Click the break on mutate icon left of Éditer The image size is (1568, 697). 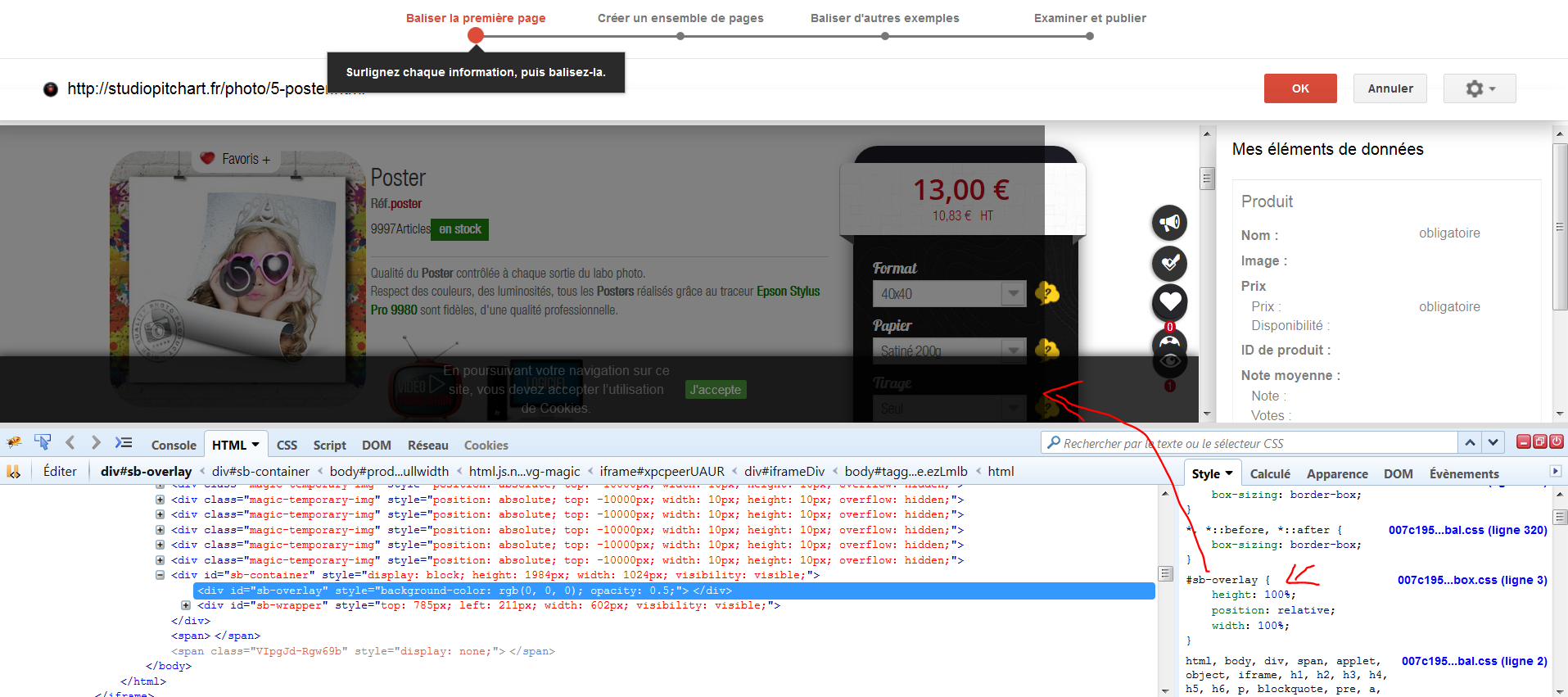tap(14, 472)
